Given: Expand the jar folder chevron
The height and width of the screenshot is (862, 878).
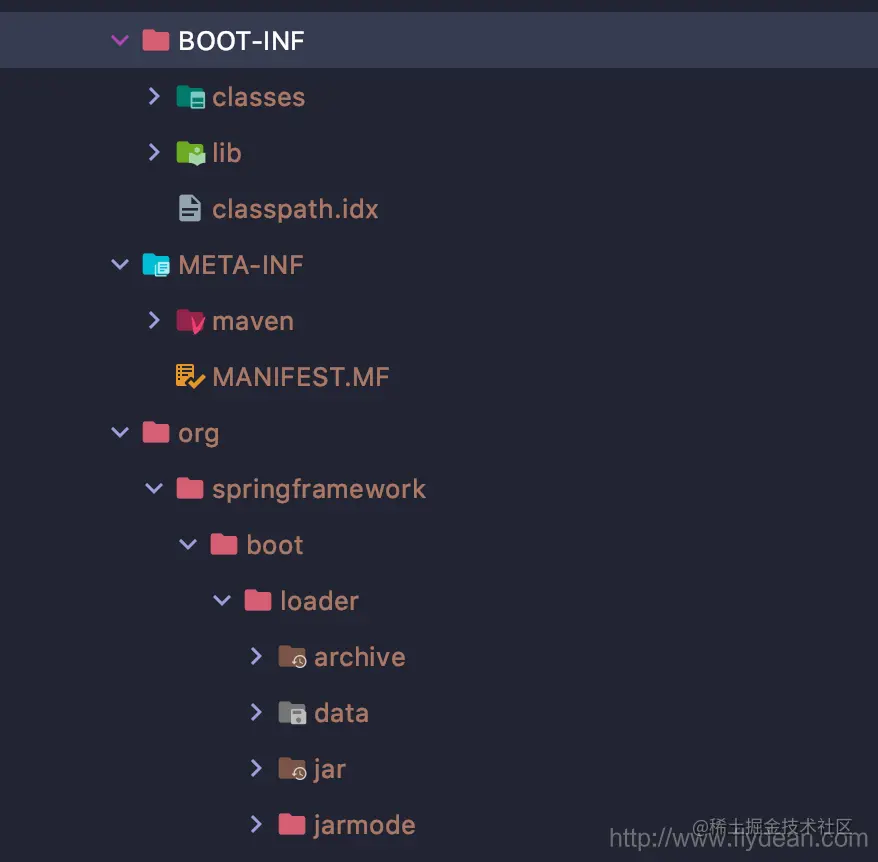Looking at the screenshot, I should (256, 768).
